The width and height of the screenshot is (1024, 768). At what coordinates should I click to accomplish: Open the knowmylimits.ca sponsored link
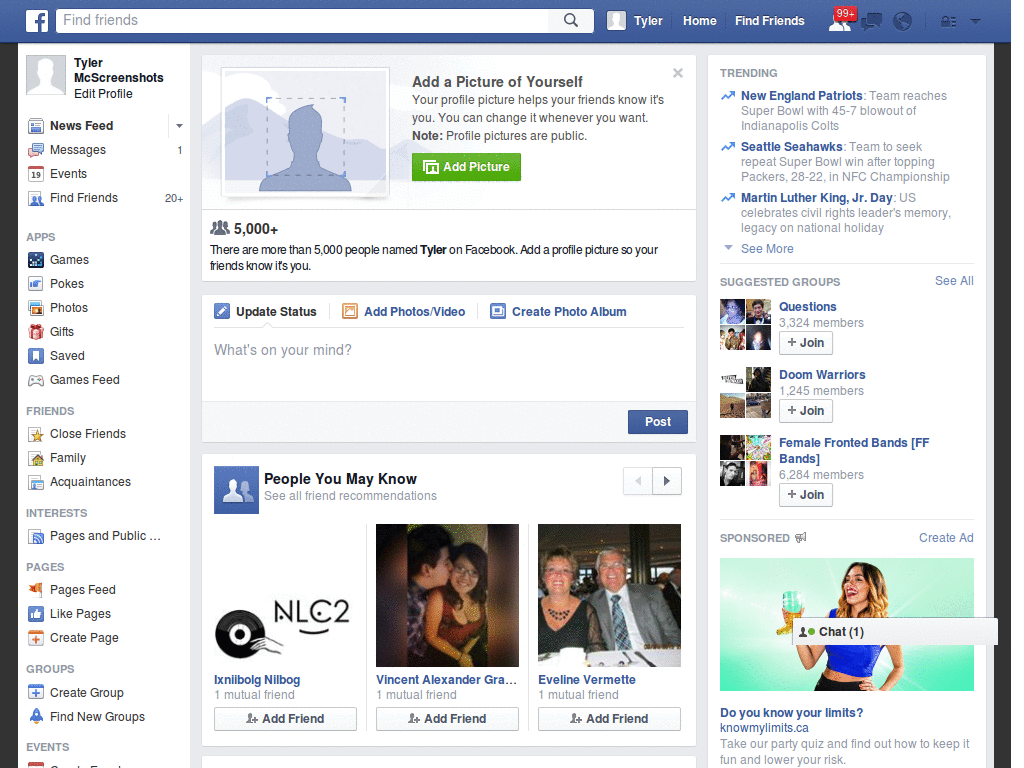(764, 728)
